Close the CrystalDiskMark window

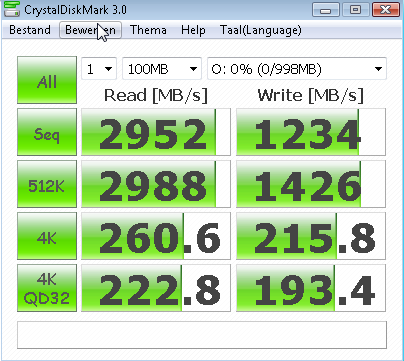385,10
